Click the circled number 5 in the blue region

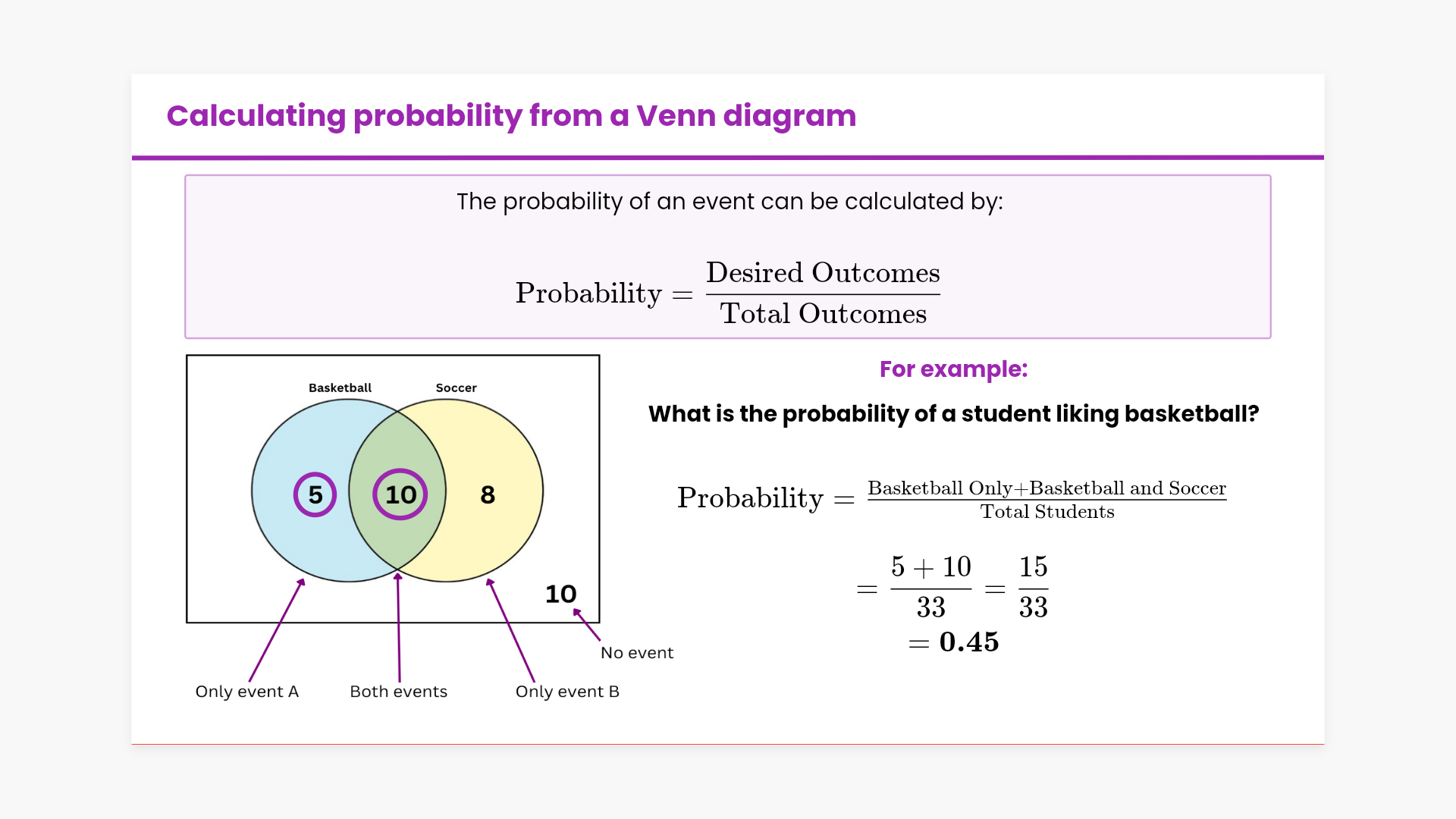(x=315, y=494)
